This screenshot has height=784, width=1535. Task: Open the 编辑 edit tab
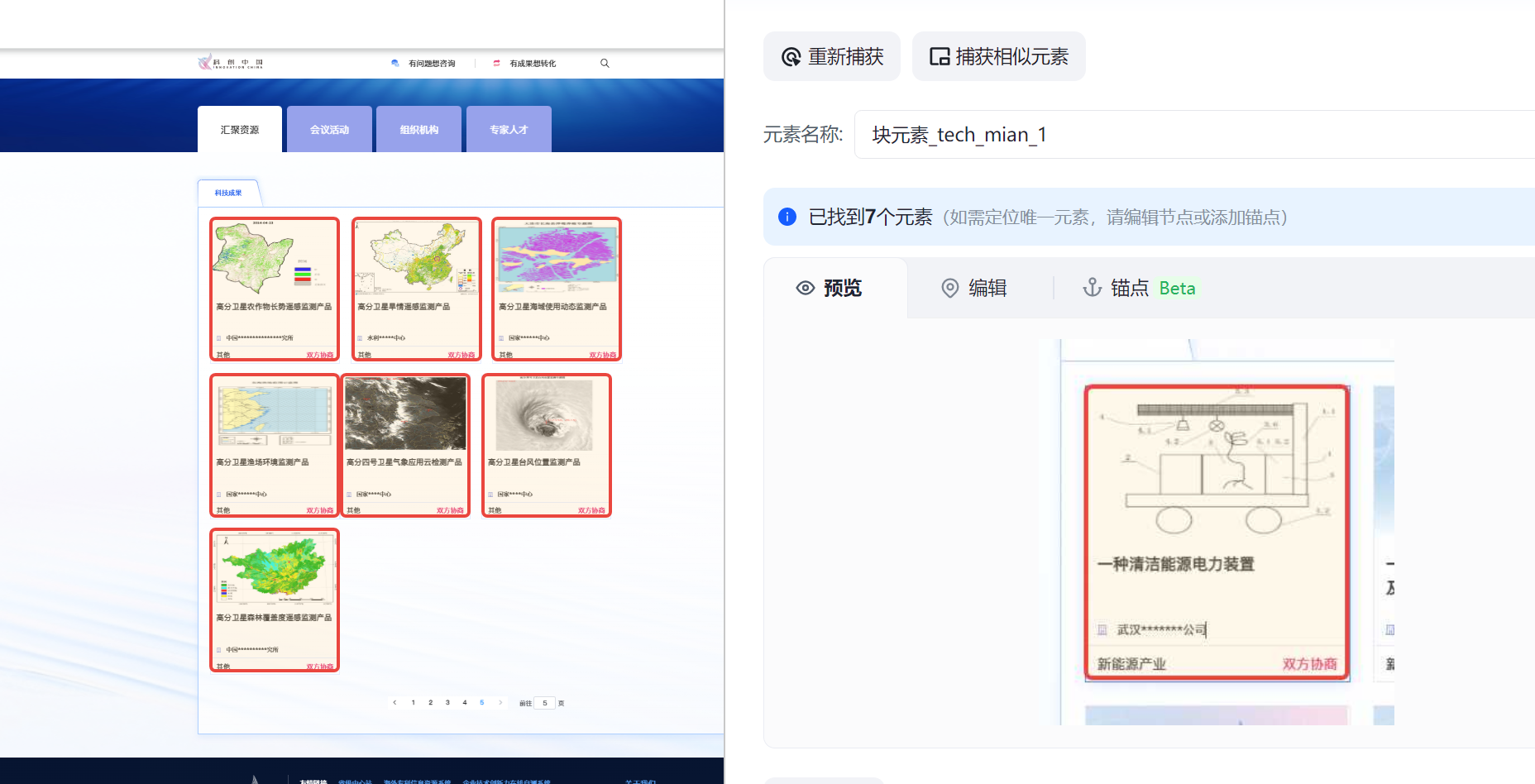974,288
